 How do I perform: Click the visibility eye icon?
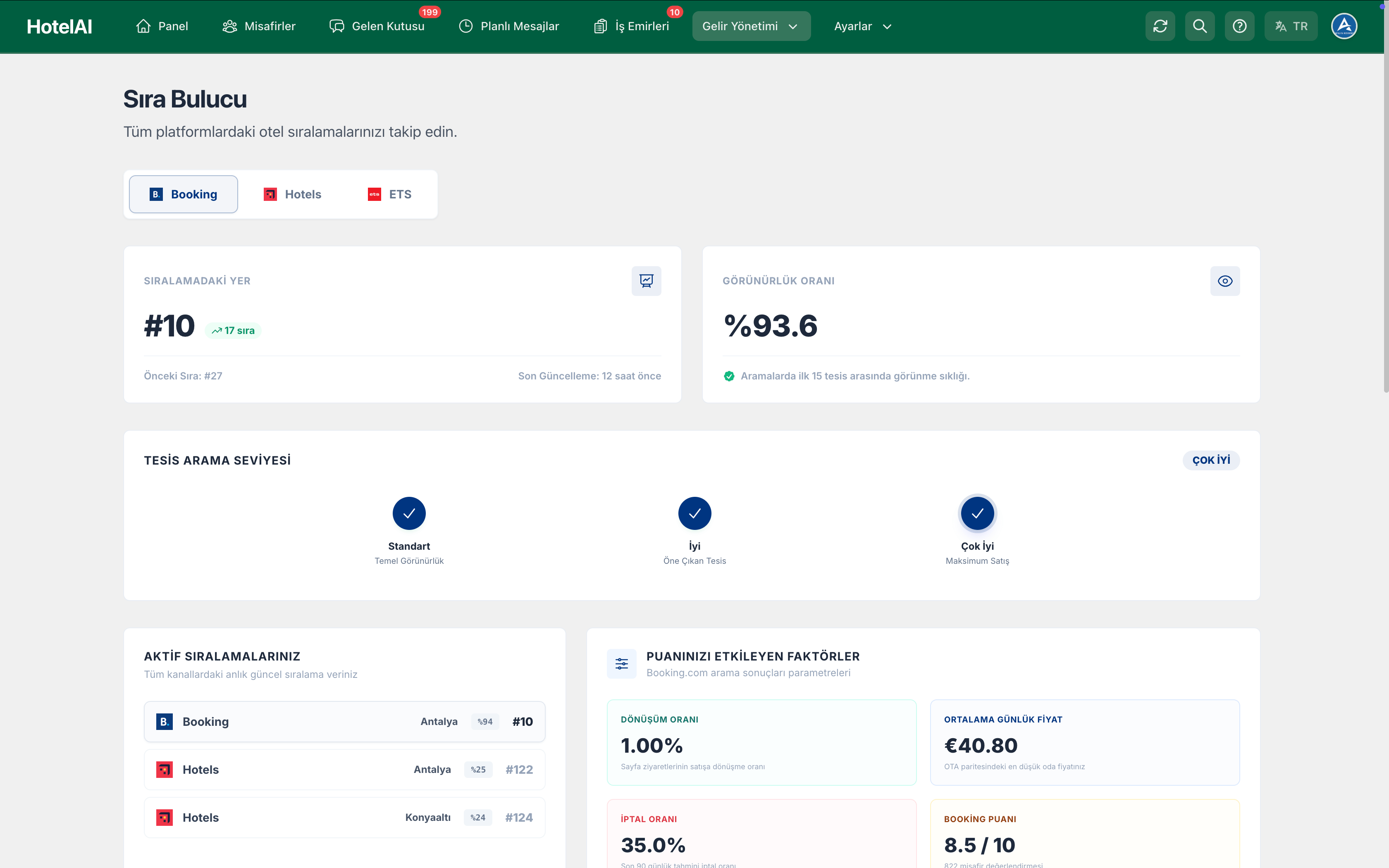(x=1225, y=281)
